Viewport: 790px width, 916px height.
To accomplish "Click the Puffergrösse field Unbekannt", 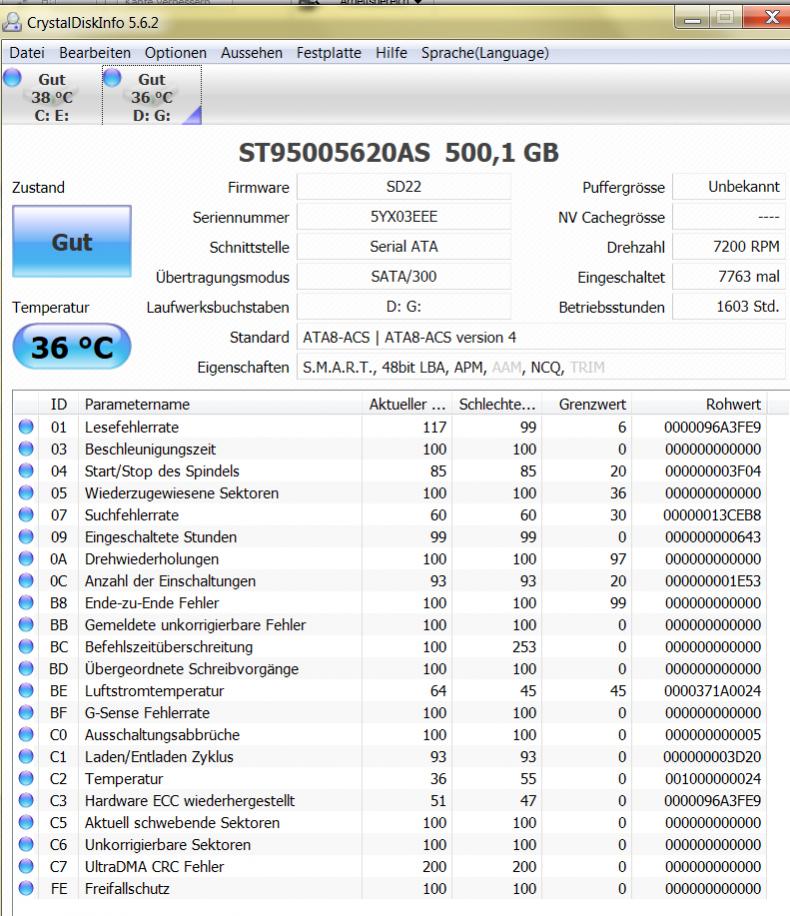I will click(x=729, y=187).
